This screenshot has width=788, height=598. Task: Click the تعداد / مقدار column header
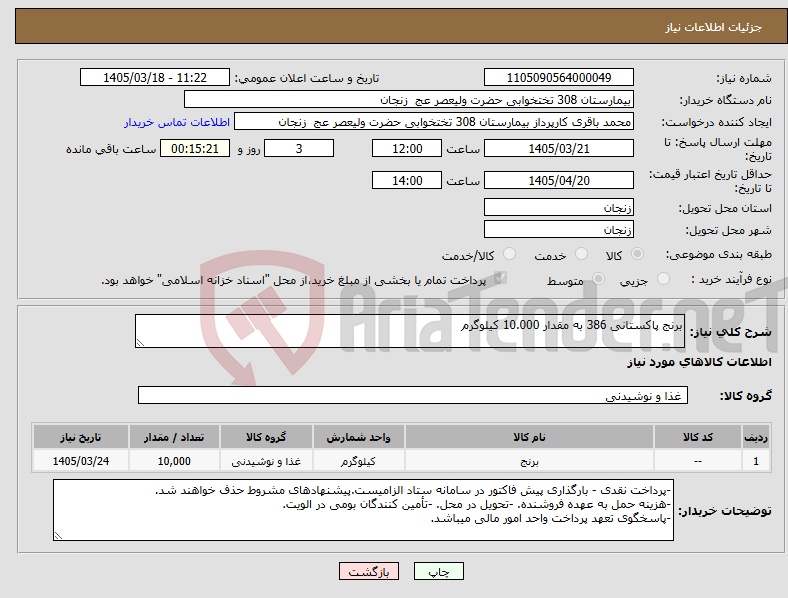(x=174, y=437)
